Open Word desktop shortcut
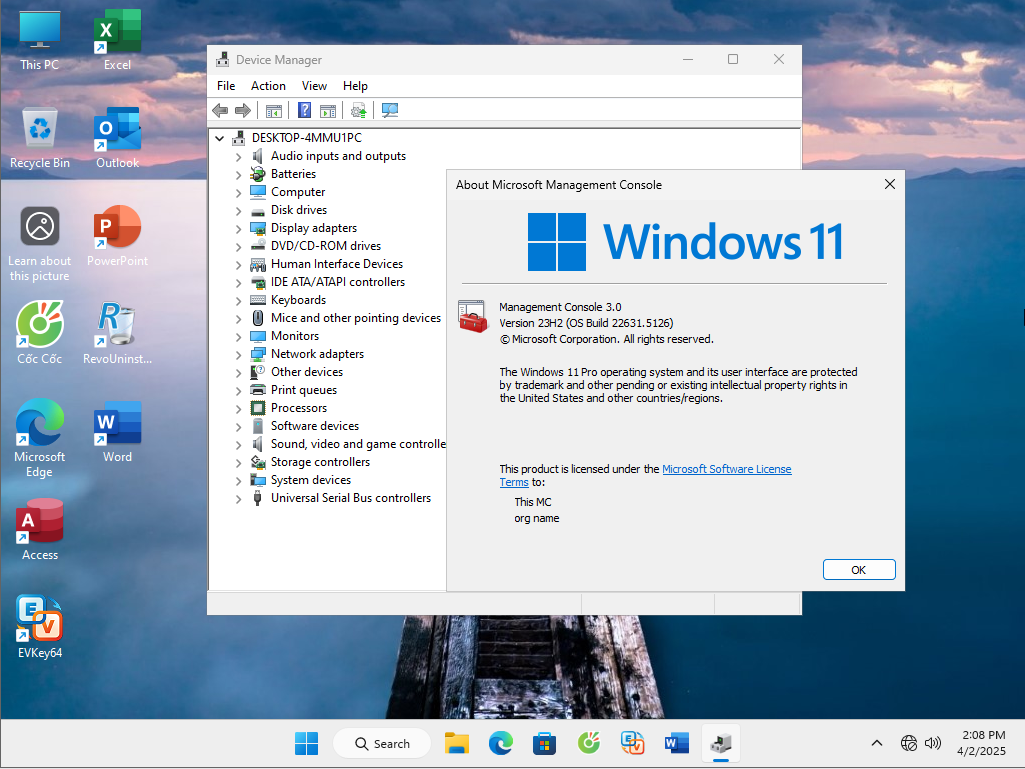Viewport: 1025px width, 769px height. point(118,432)
